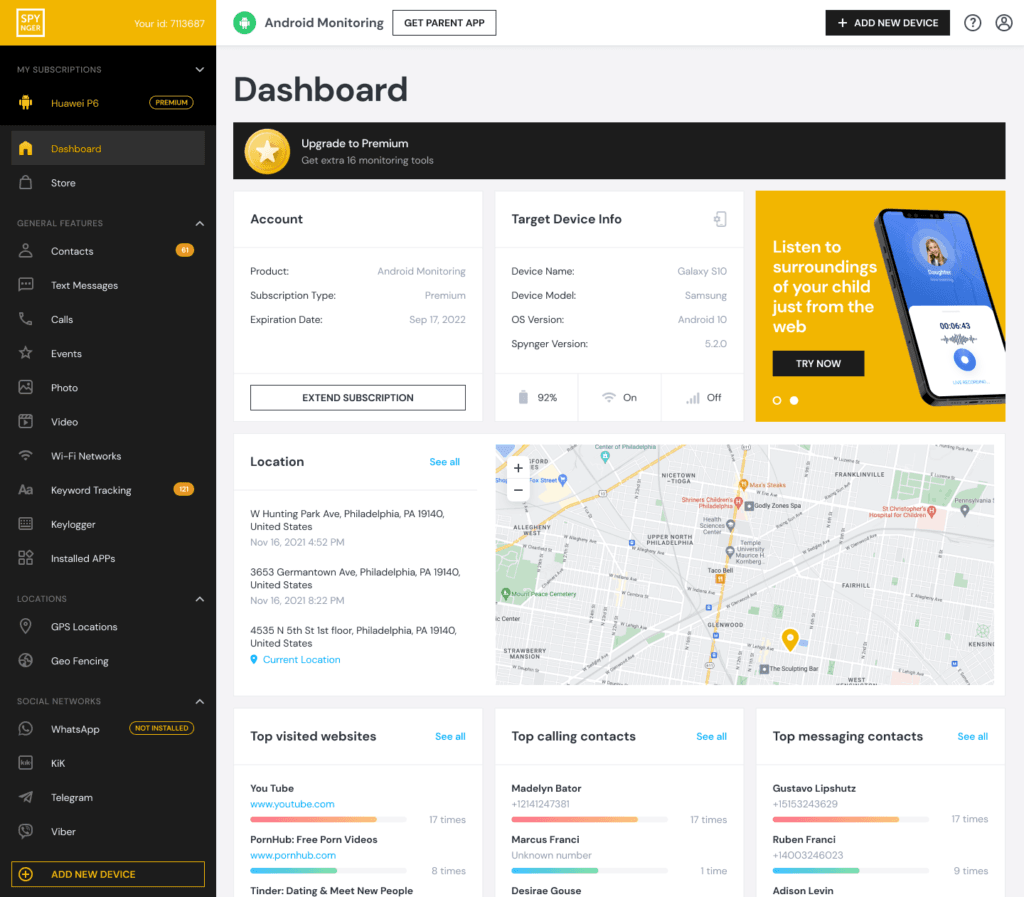Collapse the GENERAL FEATURES section

point(197,223)
